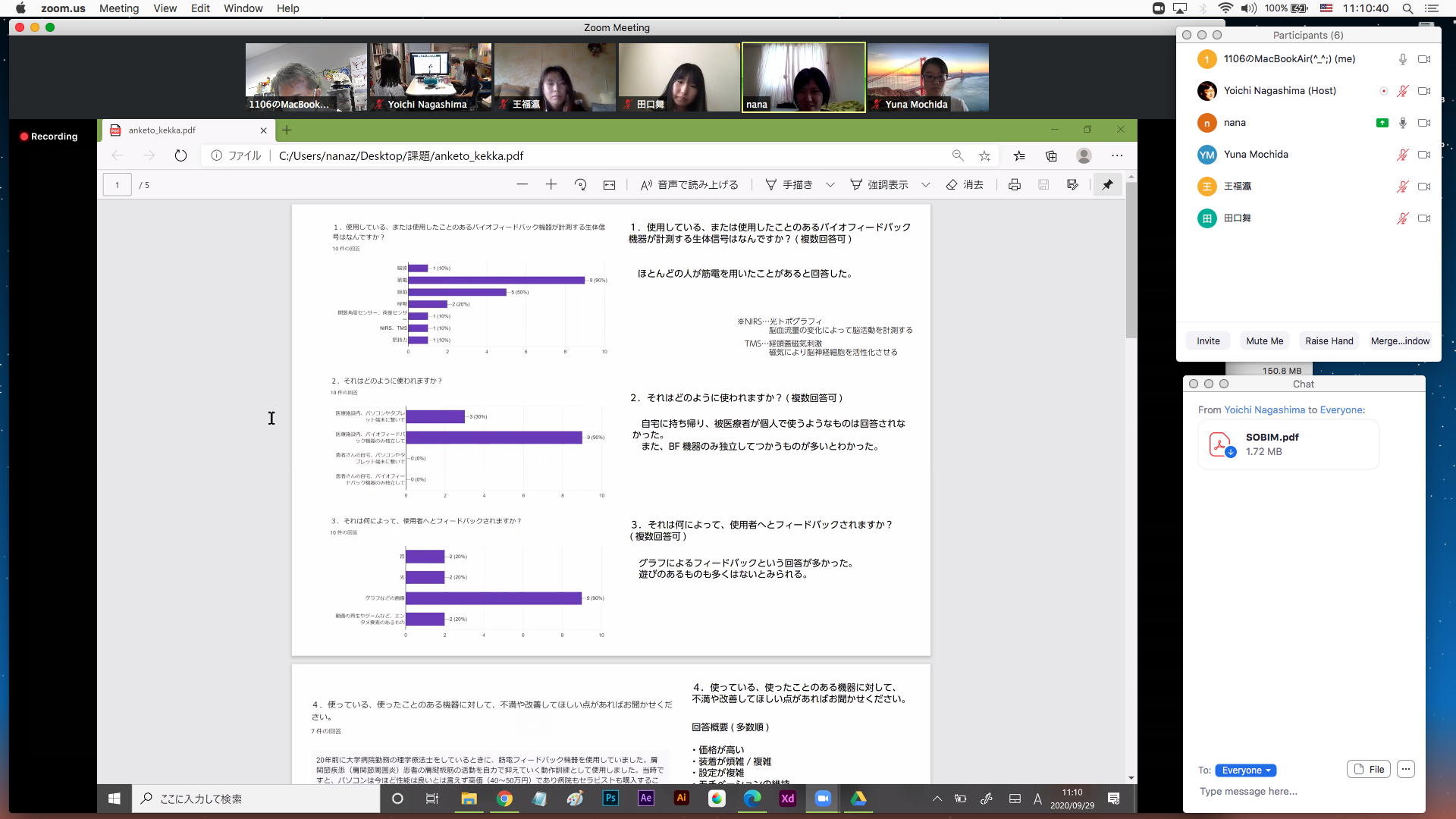Click the Mute Me button
Screen dimensions: 1456x819
[1264, 341]
